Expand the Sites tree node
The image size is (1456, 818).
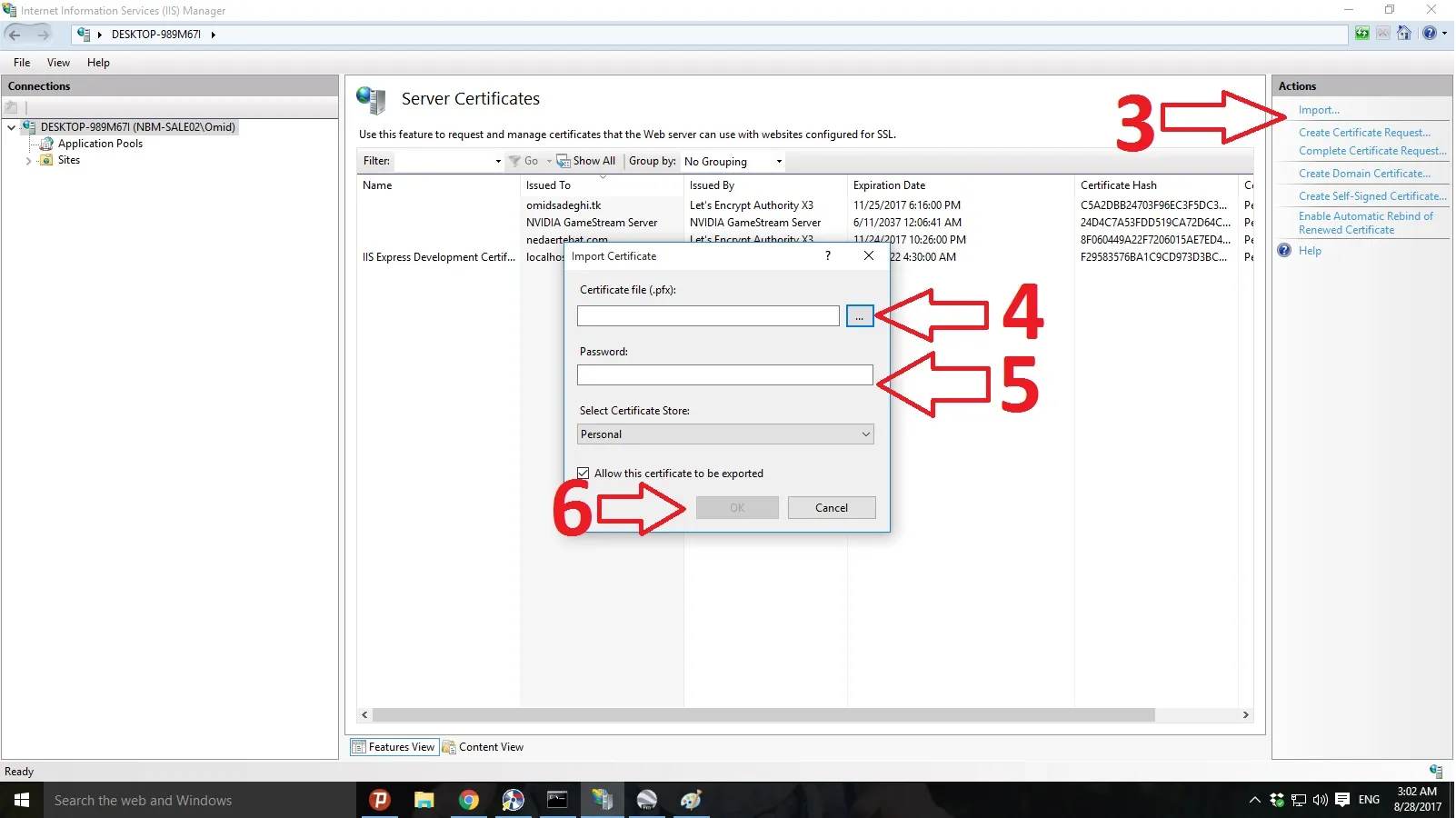[x=28, y=161]
